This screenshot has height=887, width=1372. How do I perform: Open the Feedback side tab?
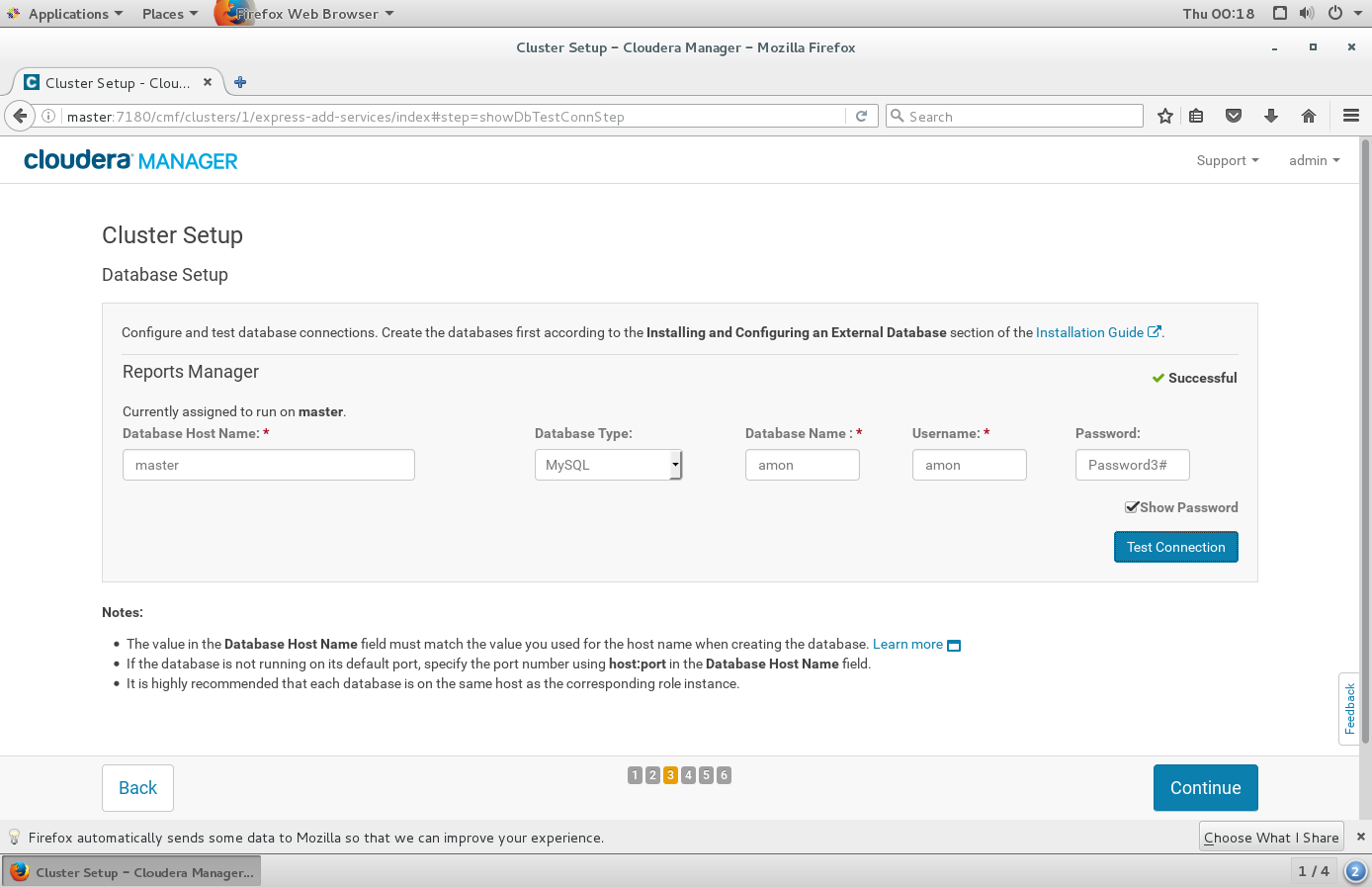click(x=1349, y=709)
